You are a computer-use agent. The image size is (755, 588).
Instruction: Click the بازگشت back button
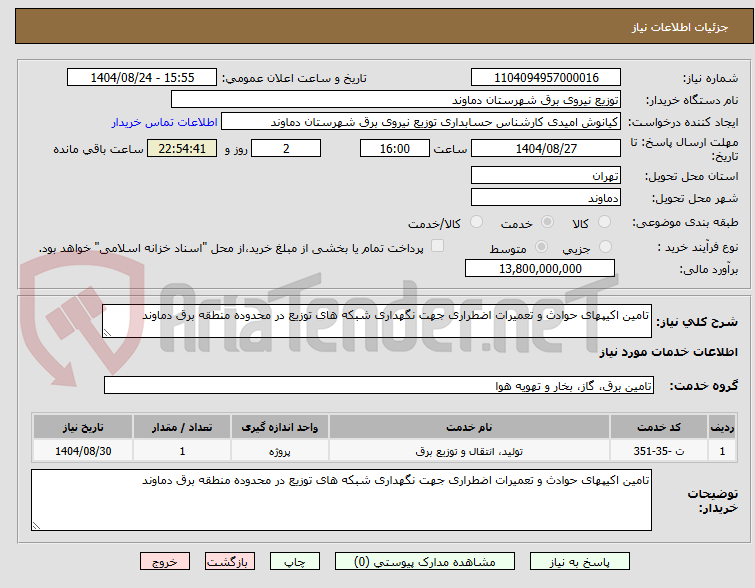coord(230,562)
